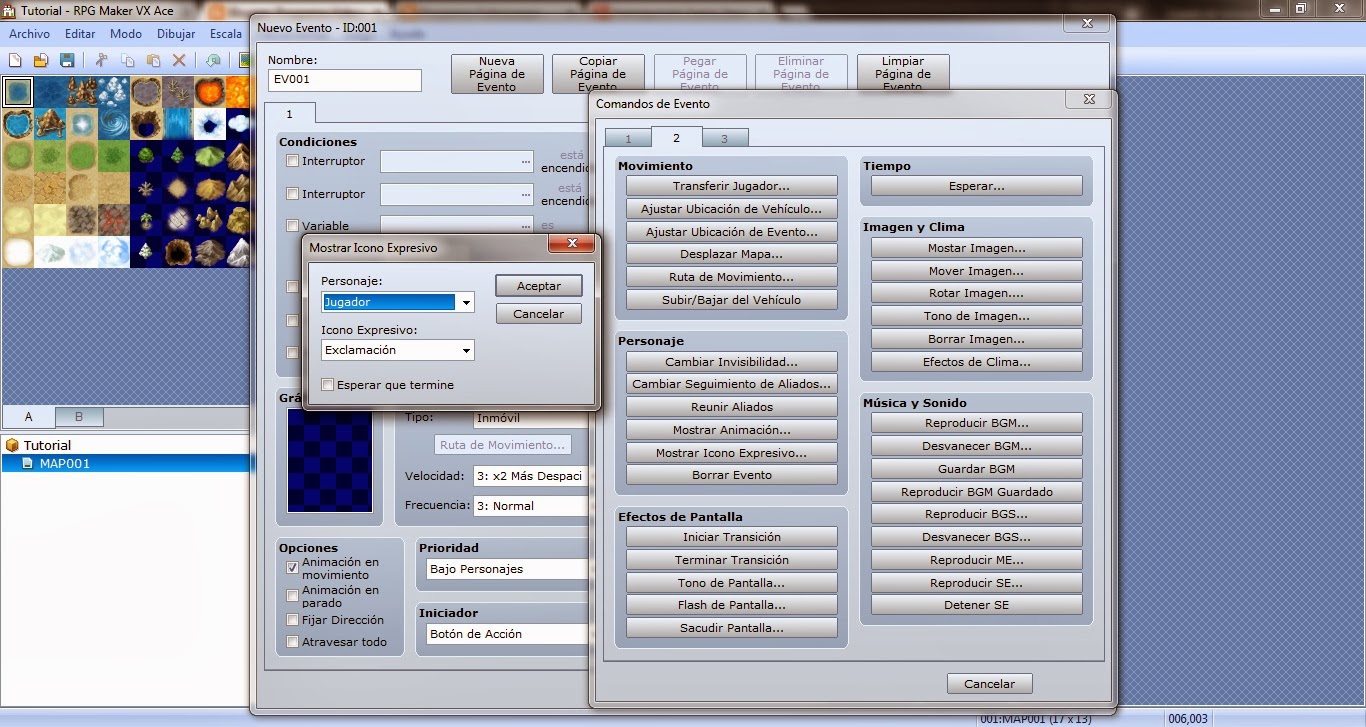The image size is (1366, 727).
Task: Open the Dibujar menu
Action: 176,33
